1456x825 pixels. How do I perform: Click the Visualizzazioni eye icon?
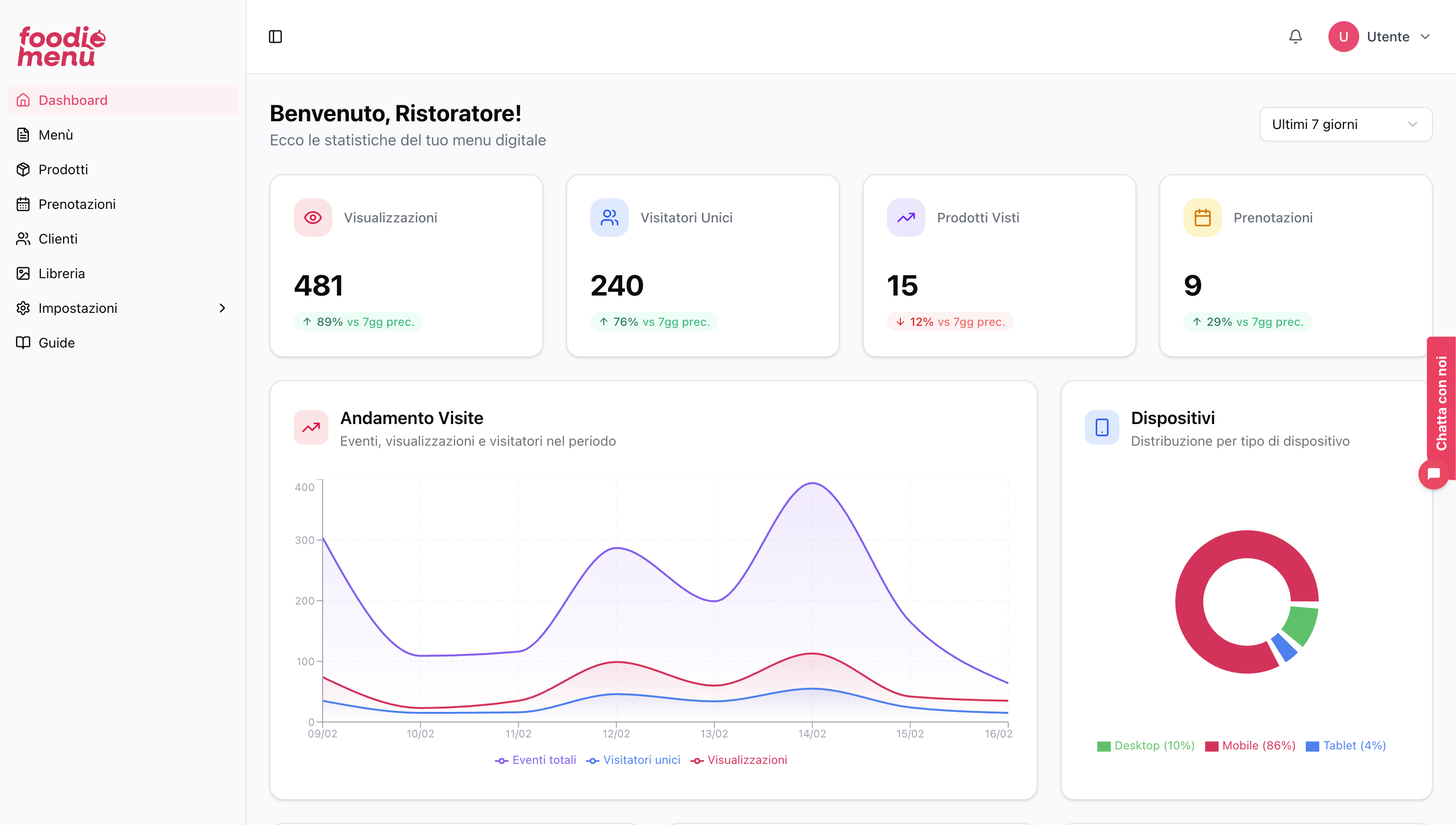click(x=313, y=218)
